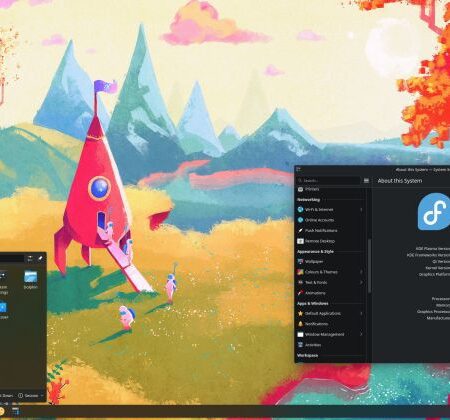Click the System Settings icon on the taskbar
450x420 pixels.
[x=16, y=411]
